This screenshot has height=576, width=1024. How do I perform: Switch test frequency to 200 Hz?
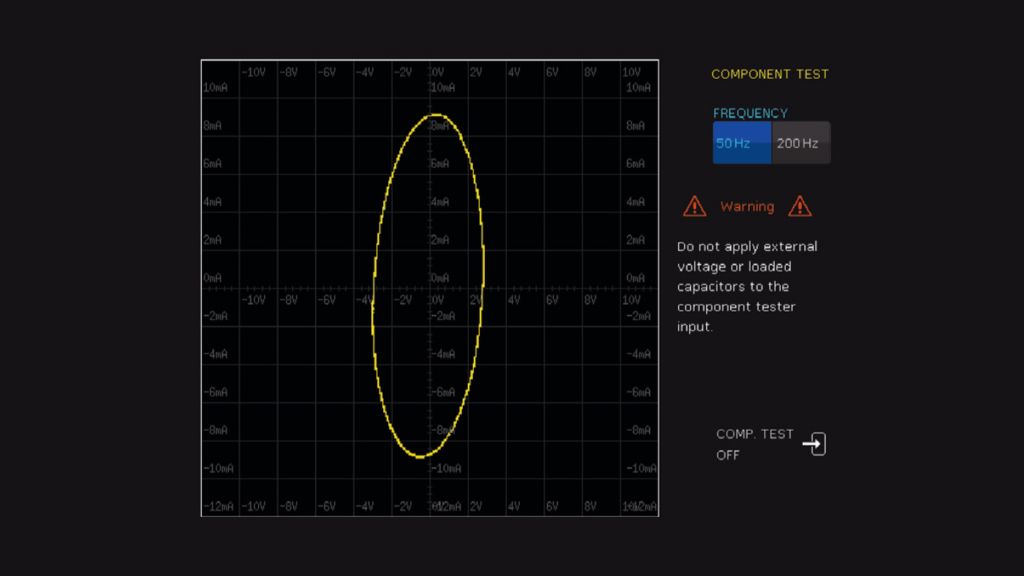800,143
